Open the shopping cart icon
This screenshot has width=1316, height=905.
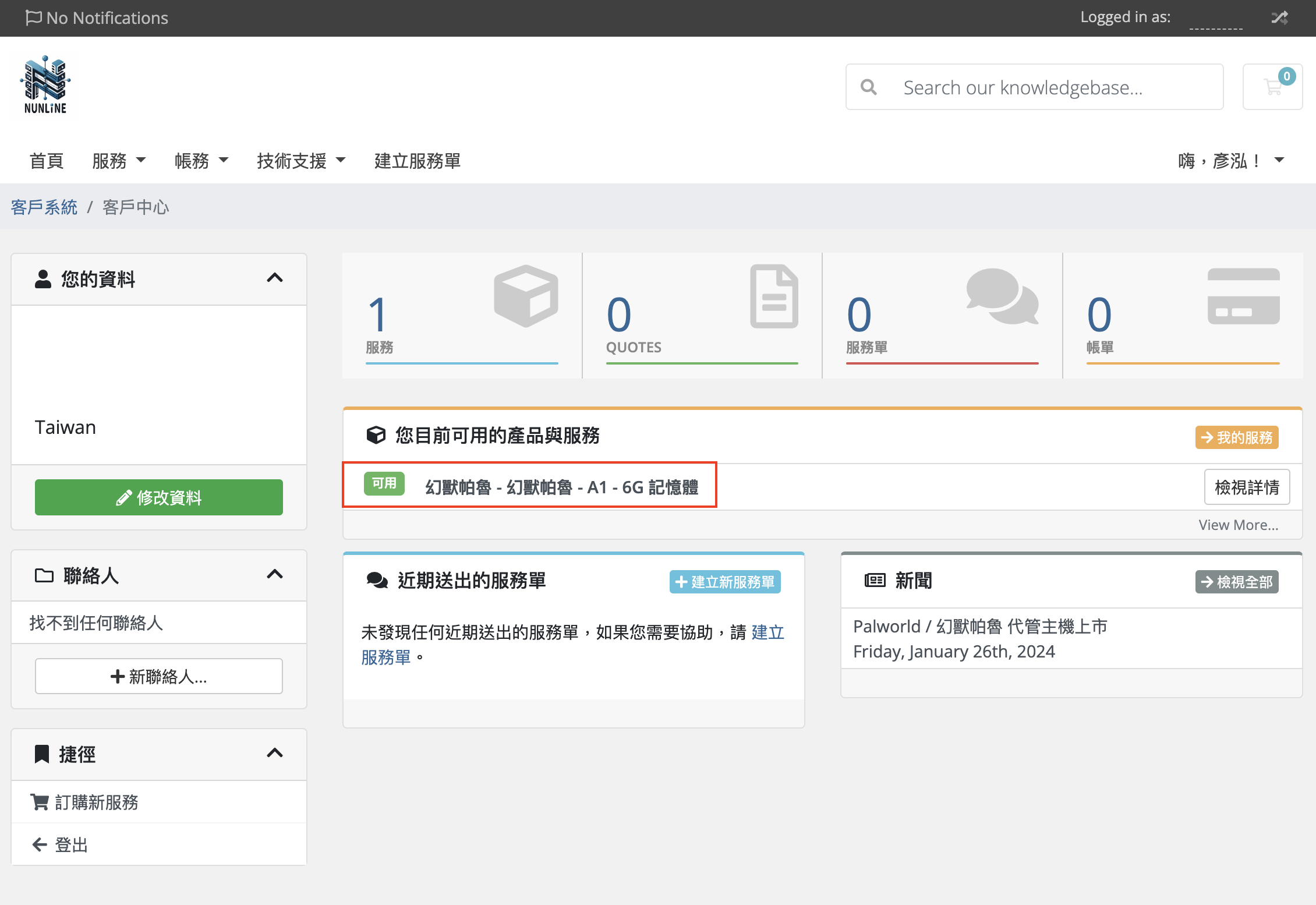point(1273,87)
